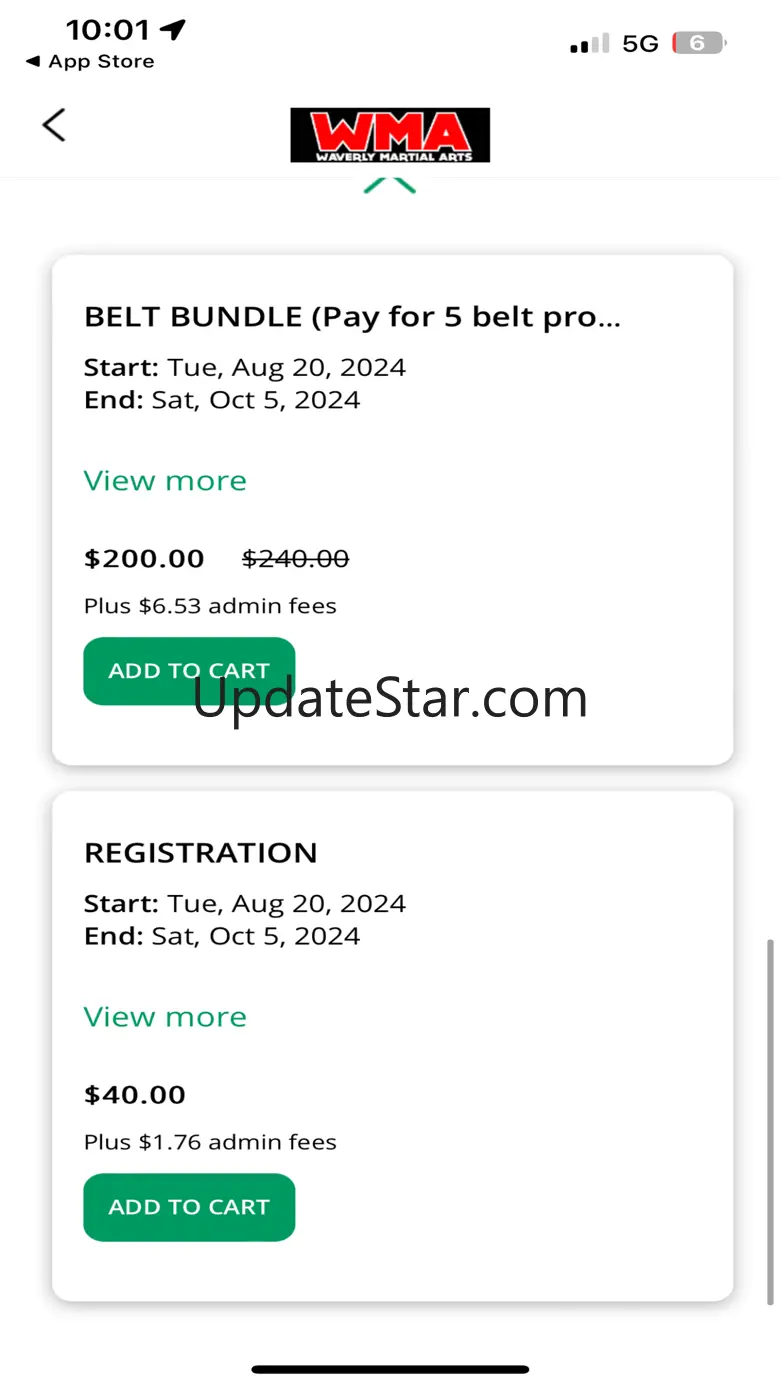Screen dimensions: 780x1387
Task: Return to App Store via back link
Action: (90, 62)
